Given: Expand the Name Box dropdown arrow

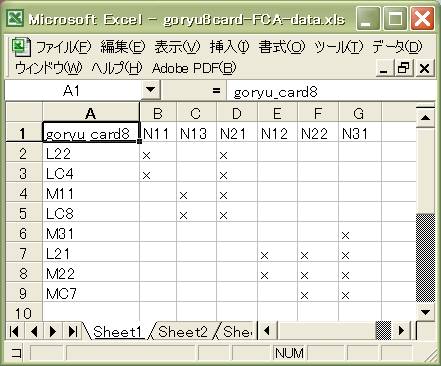Looking at the screenshot, I should (150, 90).
